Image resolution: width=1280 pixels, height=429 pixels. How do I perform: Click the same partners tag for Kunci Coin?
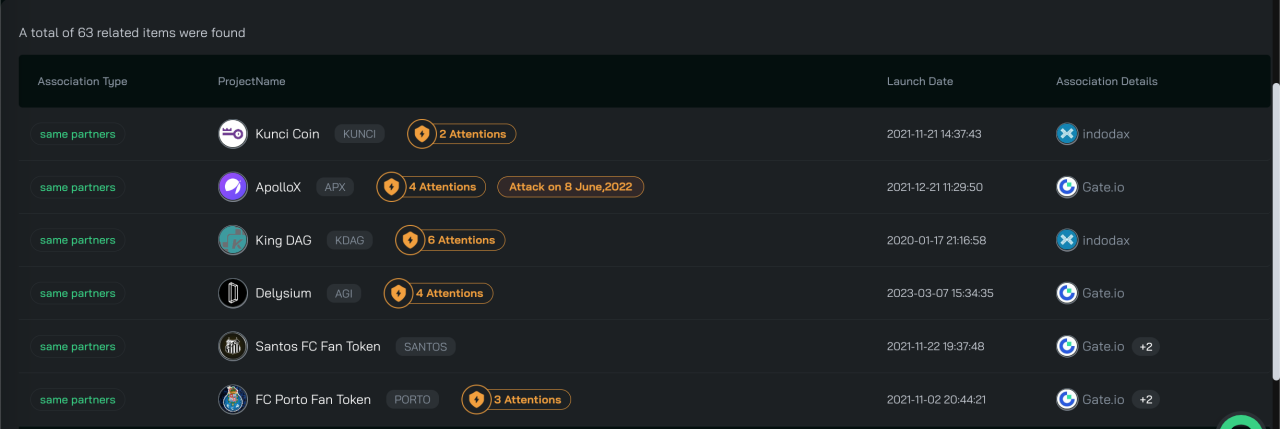pos(77,134)
